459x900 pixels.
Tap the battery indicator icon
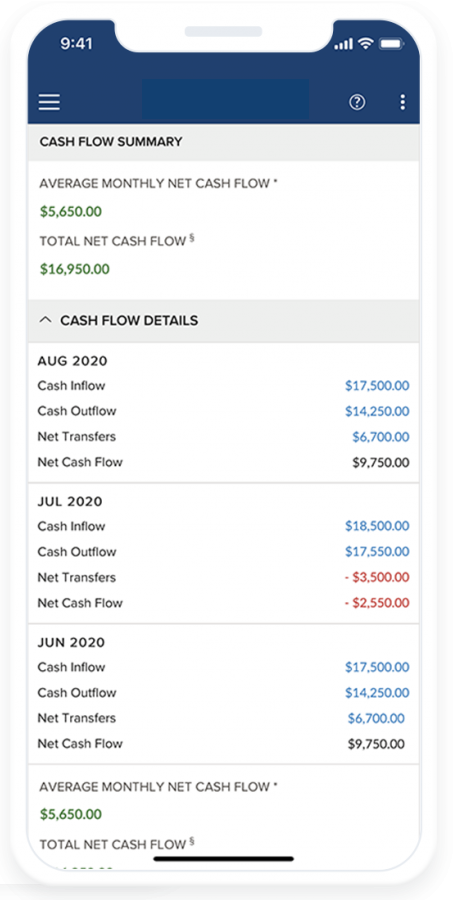click(x=392, y=44)
